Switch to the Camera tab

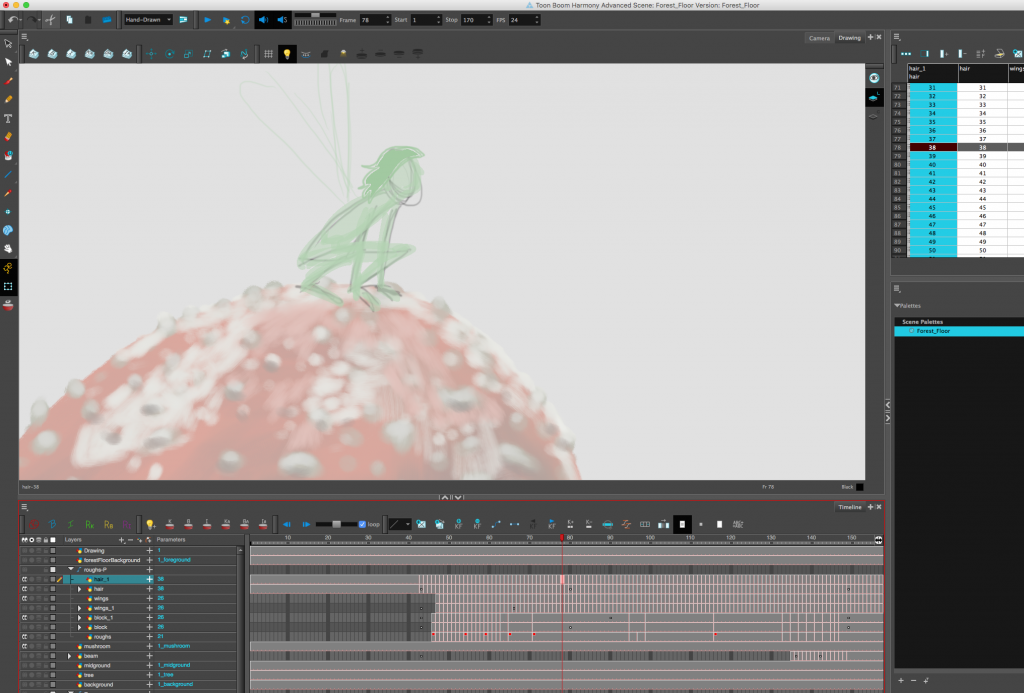[819, 38]
